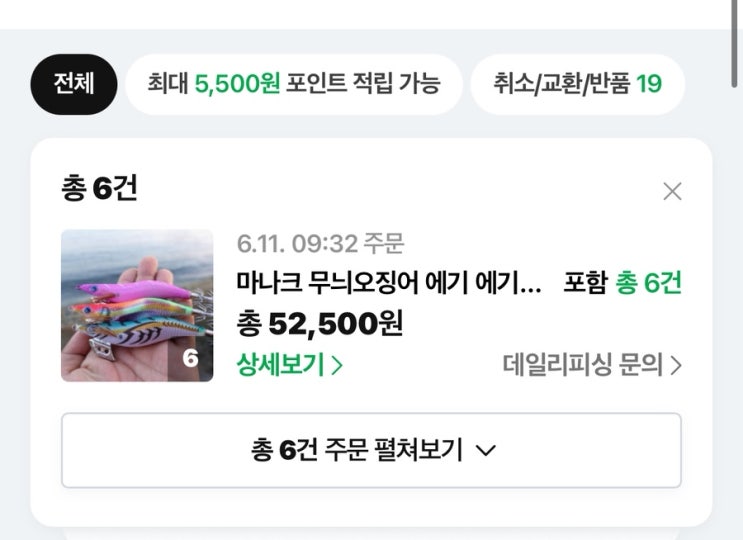The width and height of the screenshot is (743, 540).
Task: Click the 총 6건 card heading
Action: coord(99,188)
